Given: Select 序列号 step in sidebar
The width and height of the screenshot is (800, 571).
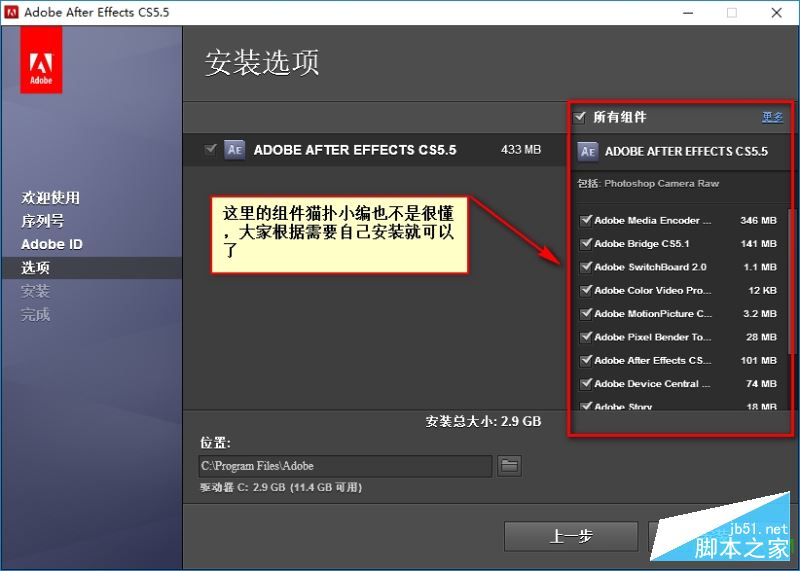Looking at the screenshot, I should [43, 221].
